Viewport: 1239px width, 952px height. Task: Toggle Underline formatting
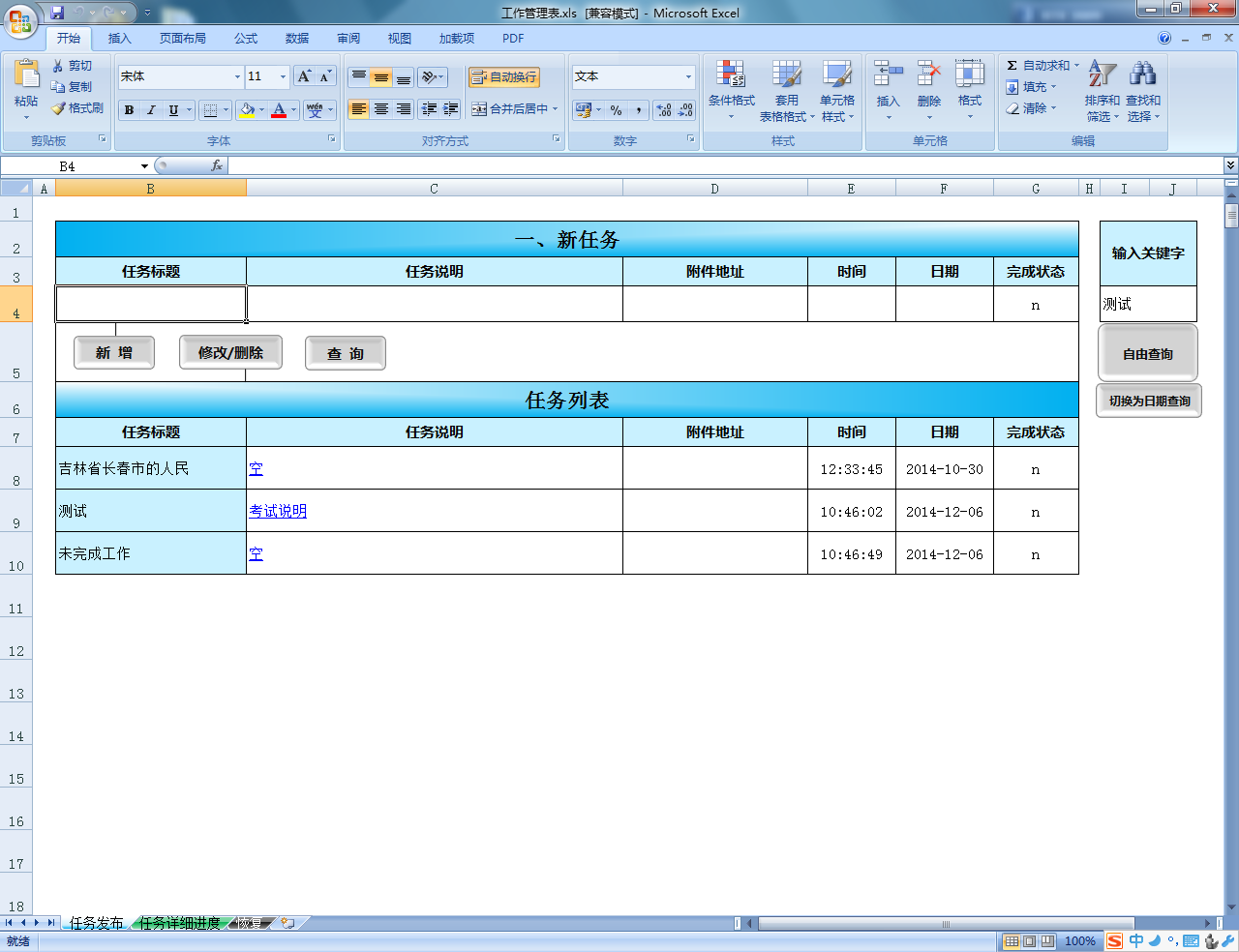coord(173,110)
